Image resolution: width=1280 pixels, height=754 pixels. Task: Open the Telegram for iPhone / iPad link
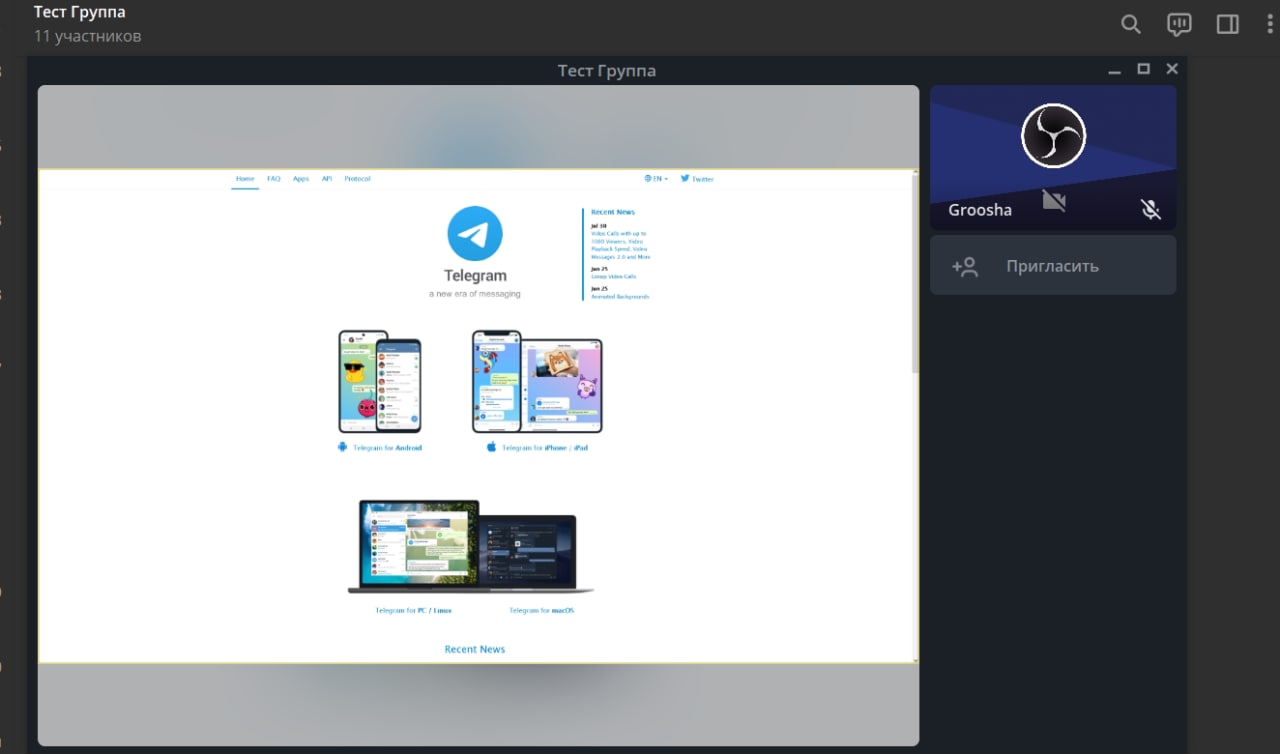coord(544,448)
